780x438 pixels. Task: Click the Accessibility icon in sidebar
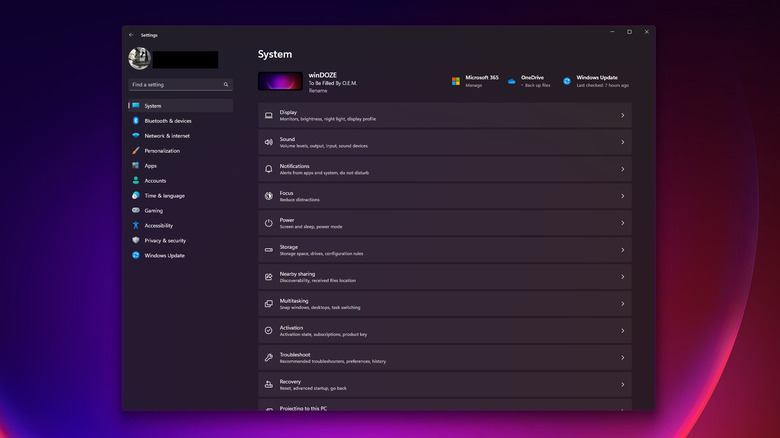point(135,226)
